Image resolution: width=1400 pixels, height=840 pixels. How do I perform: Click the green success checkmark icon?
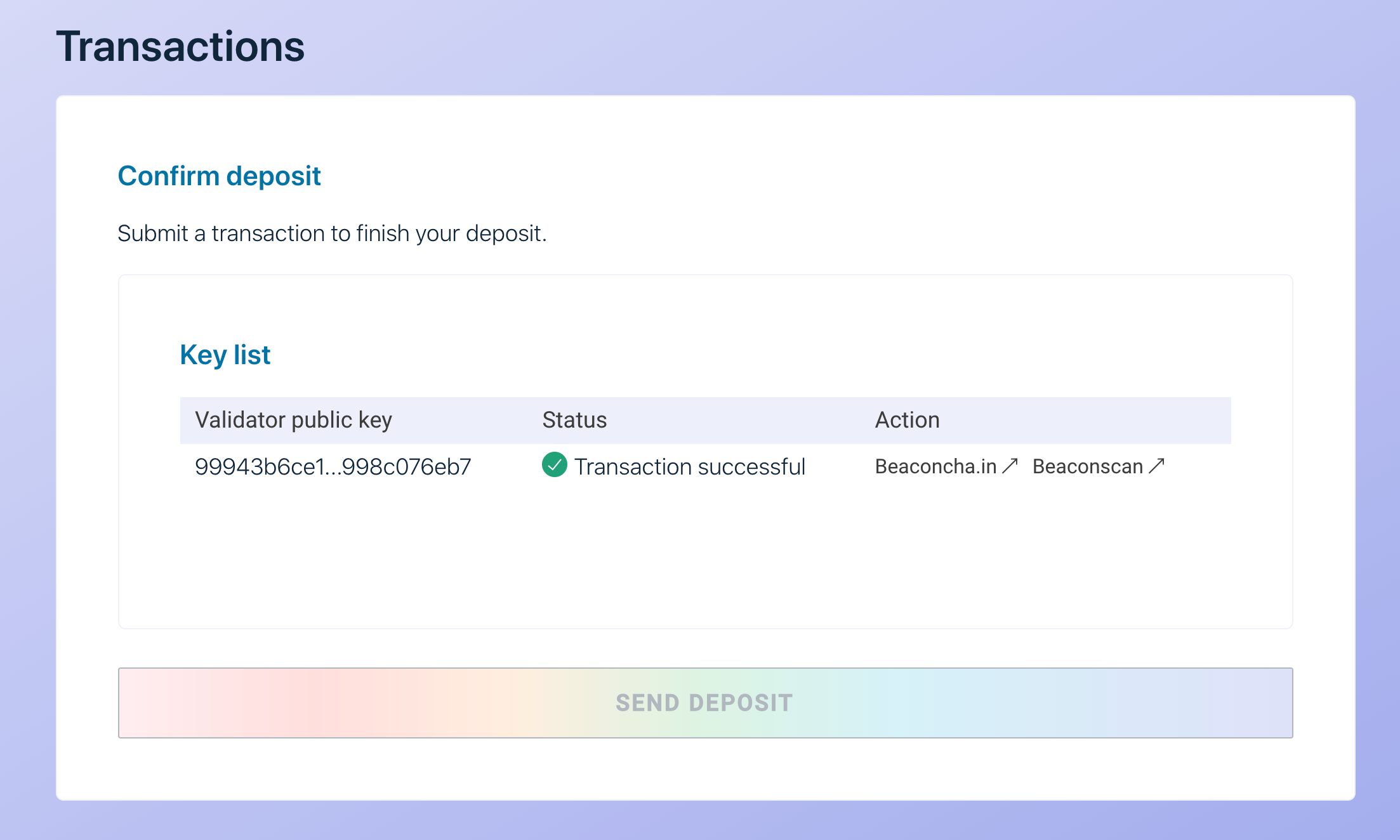554,465
